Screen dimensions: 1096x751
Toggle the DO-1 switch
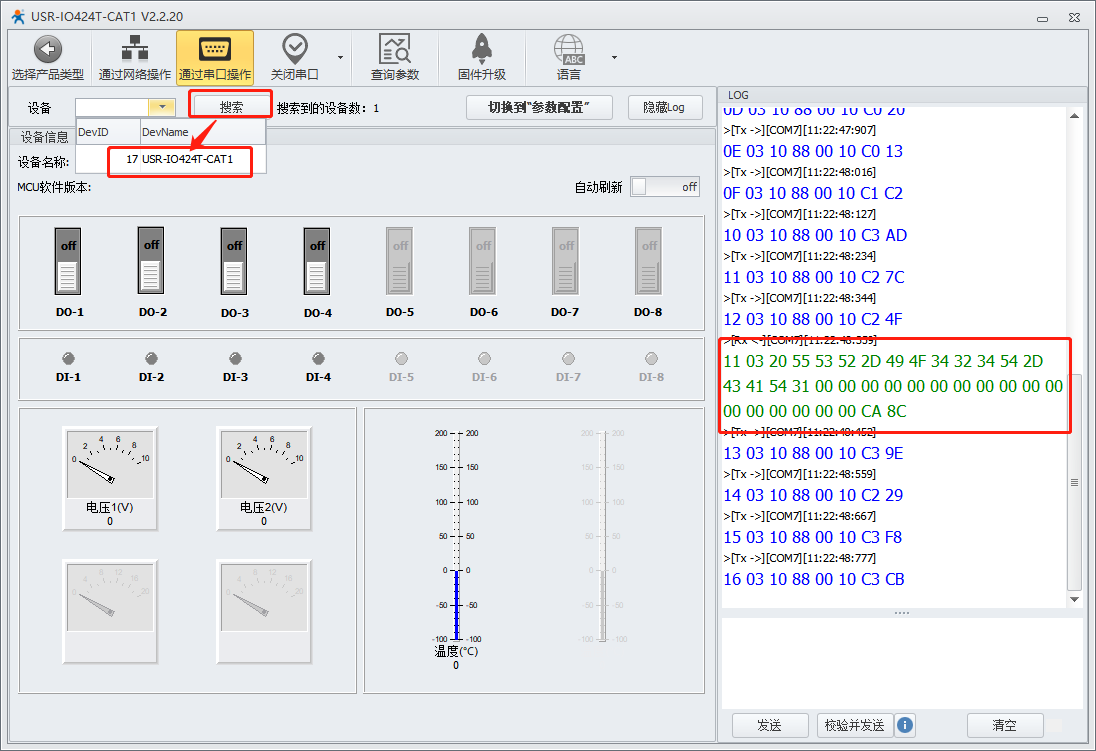68,262
